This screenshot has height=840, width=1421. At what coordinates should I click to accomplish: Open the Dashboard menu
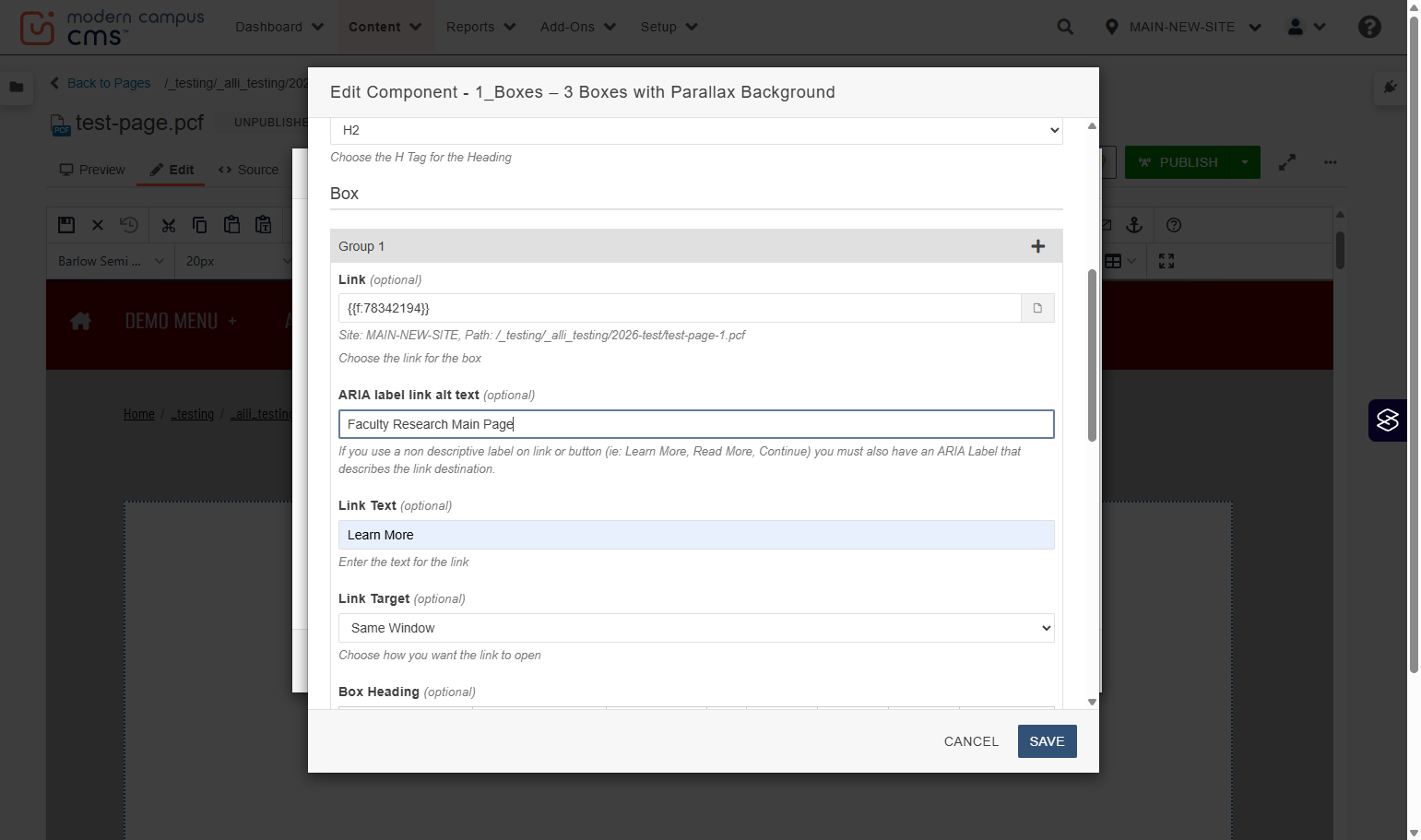click(x=279, y=27)
